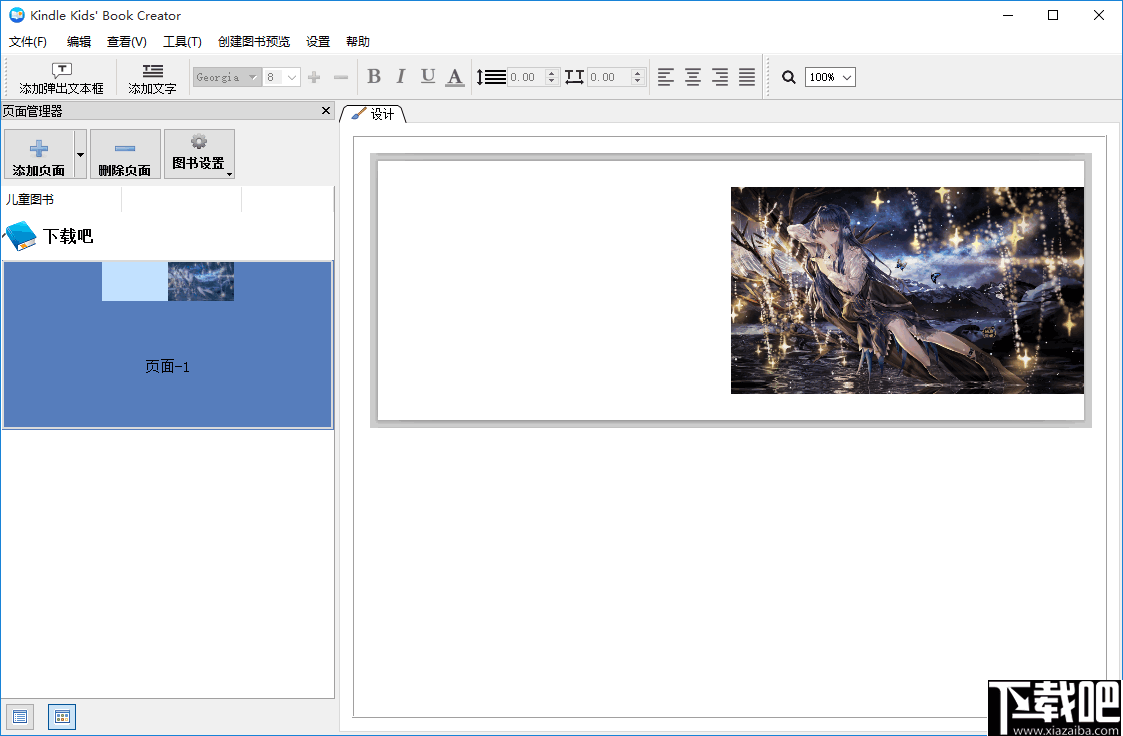Toggle underline formatting

coord(427,76)
